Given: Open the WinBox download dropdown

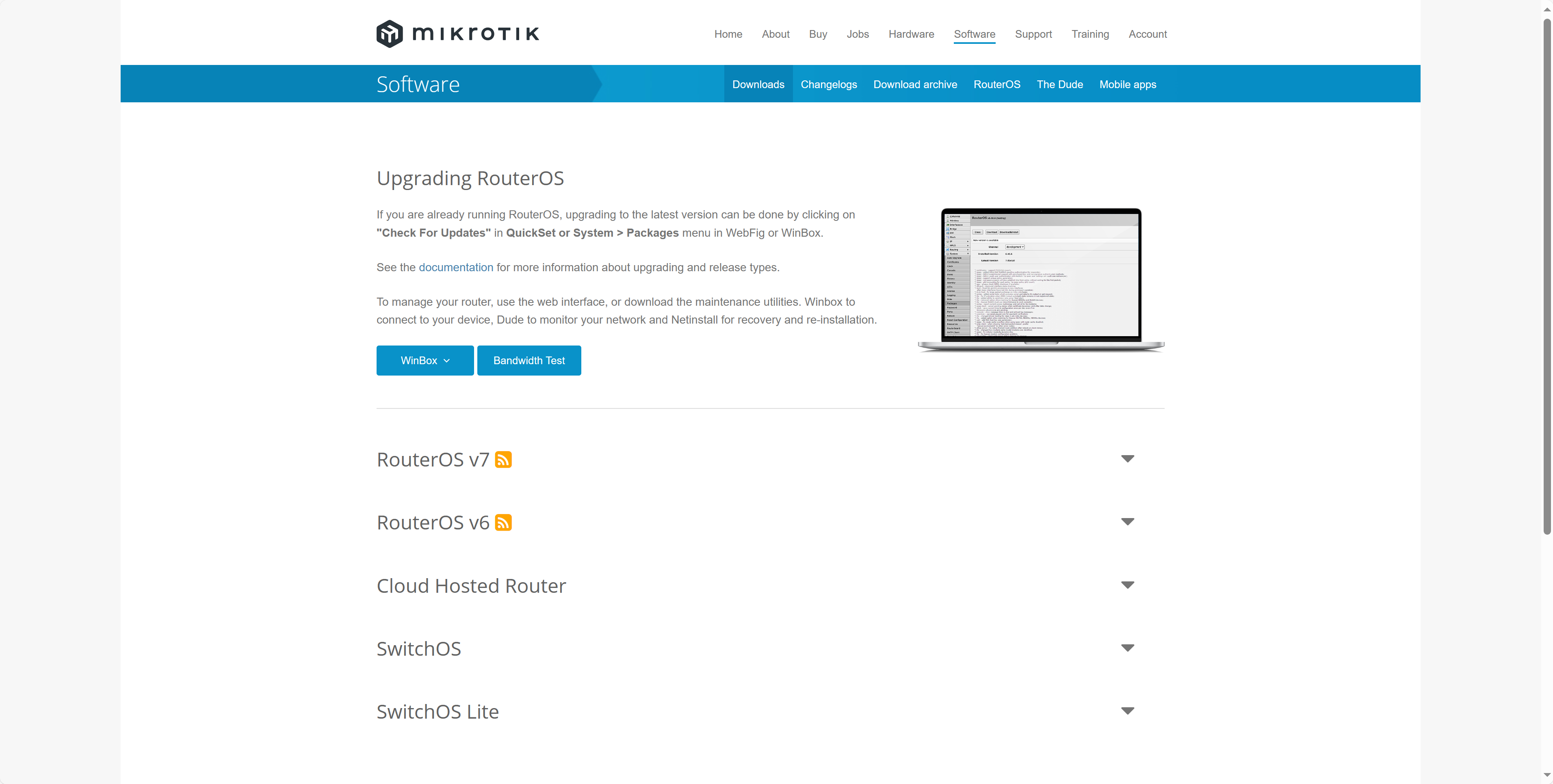Looking at the screenshot, I should pos(425,361).
